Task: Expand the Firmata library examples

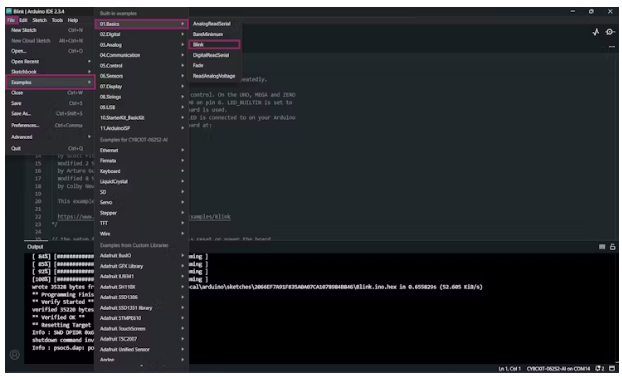Action: pos(142,161)
